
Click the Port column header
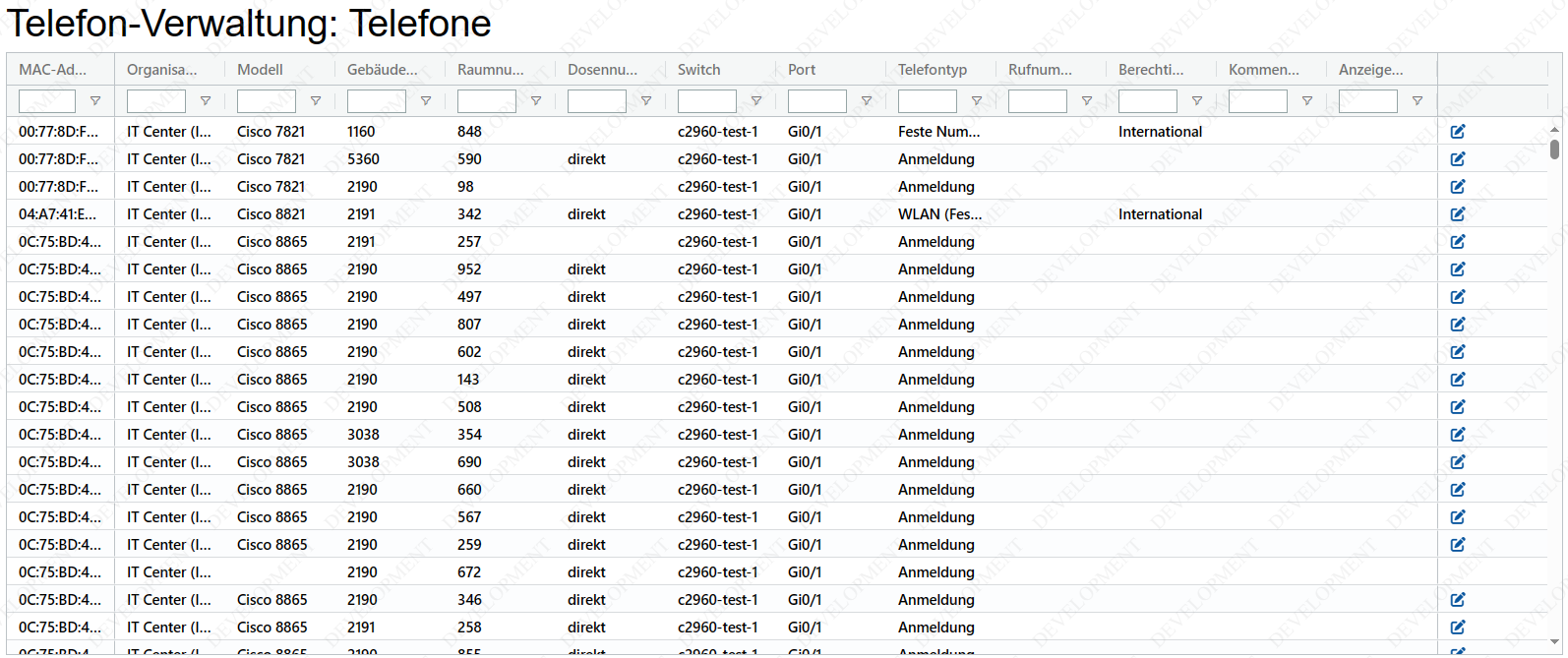(801, 70)
